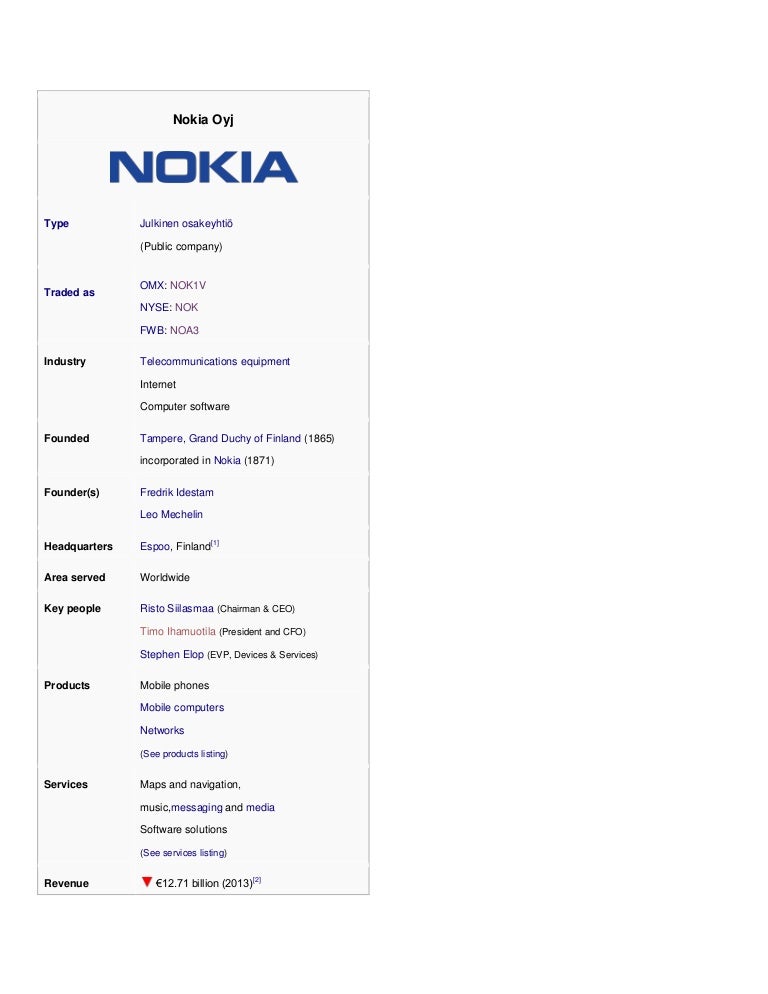The width and height of the screenshot is (768, 994).
Task: Open the Fredrik Idestam founder link
Action: click(177, 493)
